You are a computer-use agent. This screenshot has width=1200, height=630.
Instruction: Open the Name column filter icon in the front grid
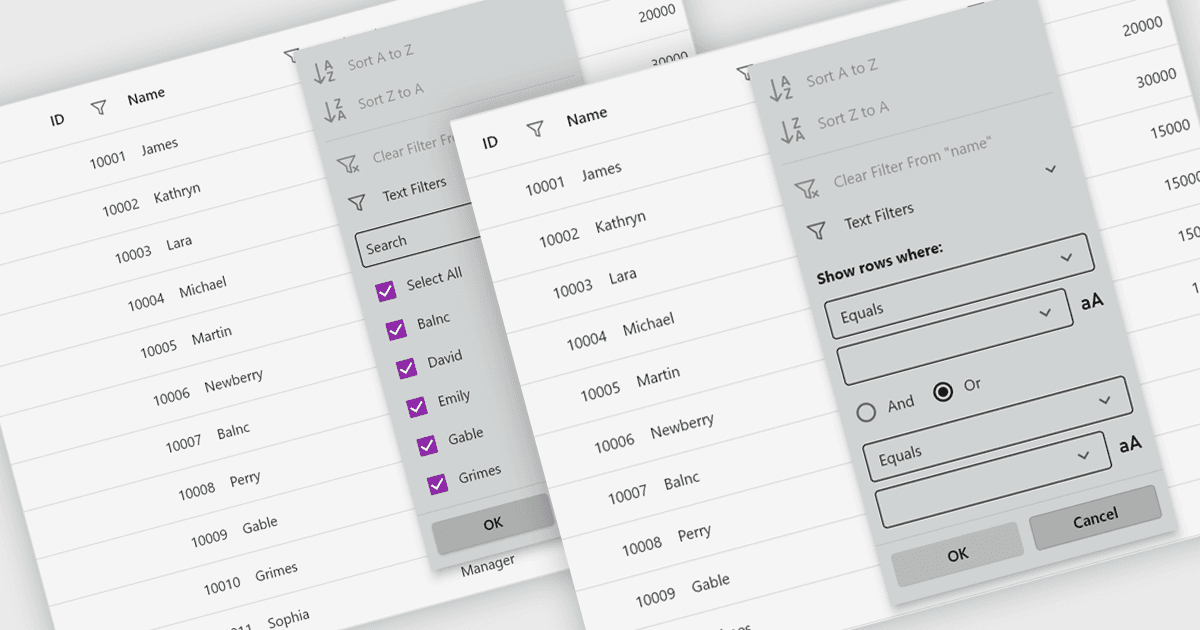click(745, 72)
